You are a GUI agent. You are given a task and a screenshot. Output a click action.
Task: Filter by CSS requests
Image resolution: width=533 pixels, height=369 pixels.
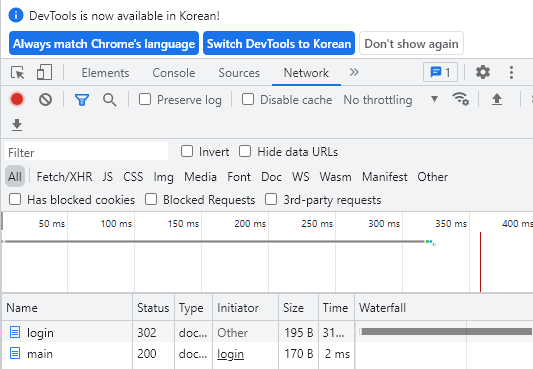[x=133, y=177]
